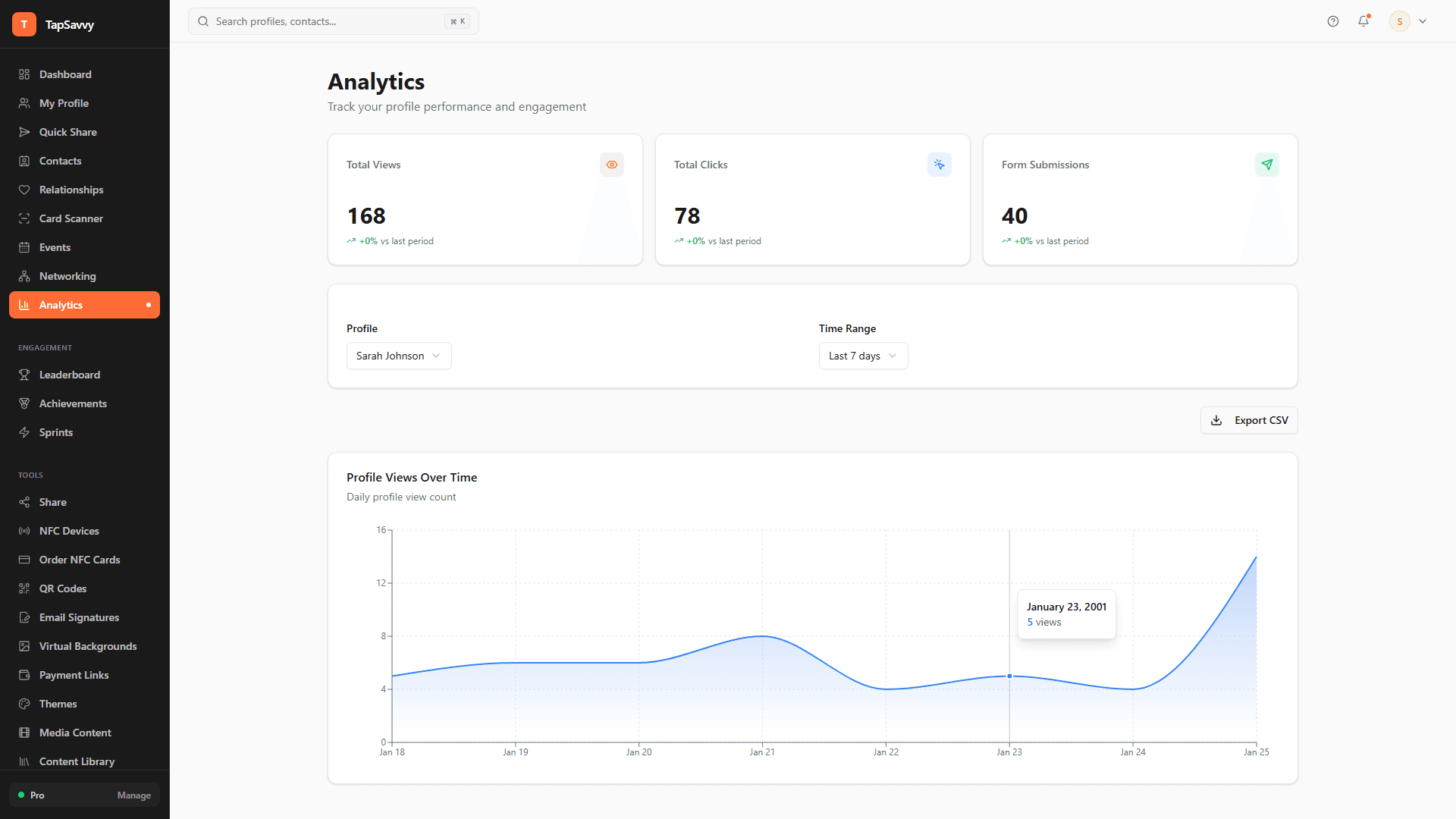Open the Card Scanner tool
This screenshot has height=819, width=1456.
pos(71,218)
